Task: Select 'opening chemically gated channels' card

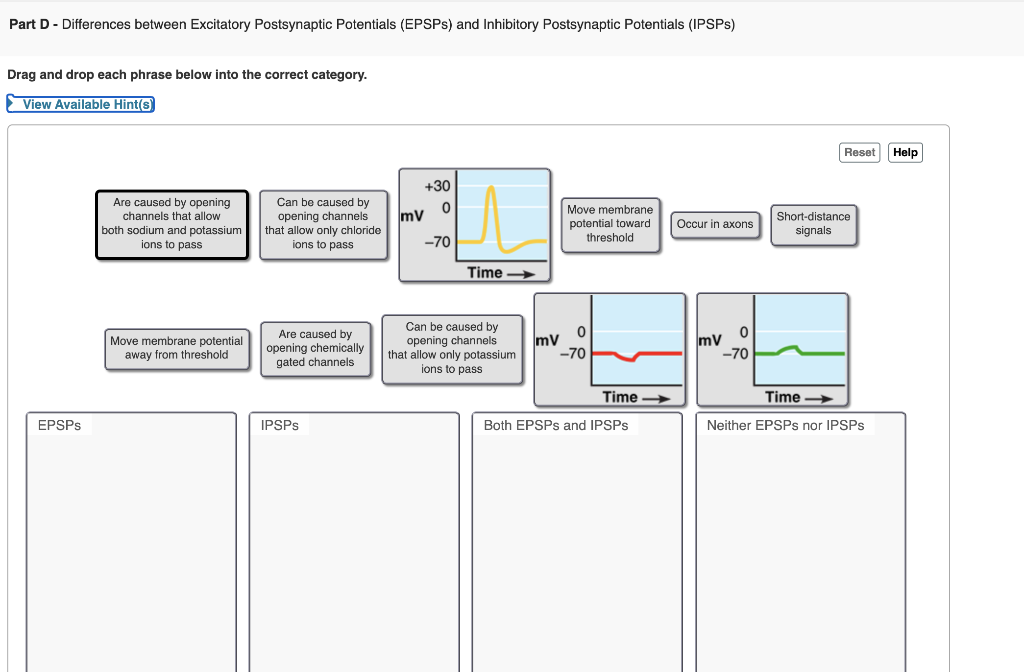Action: (315, 349)
